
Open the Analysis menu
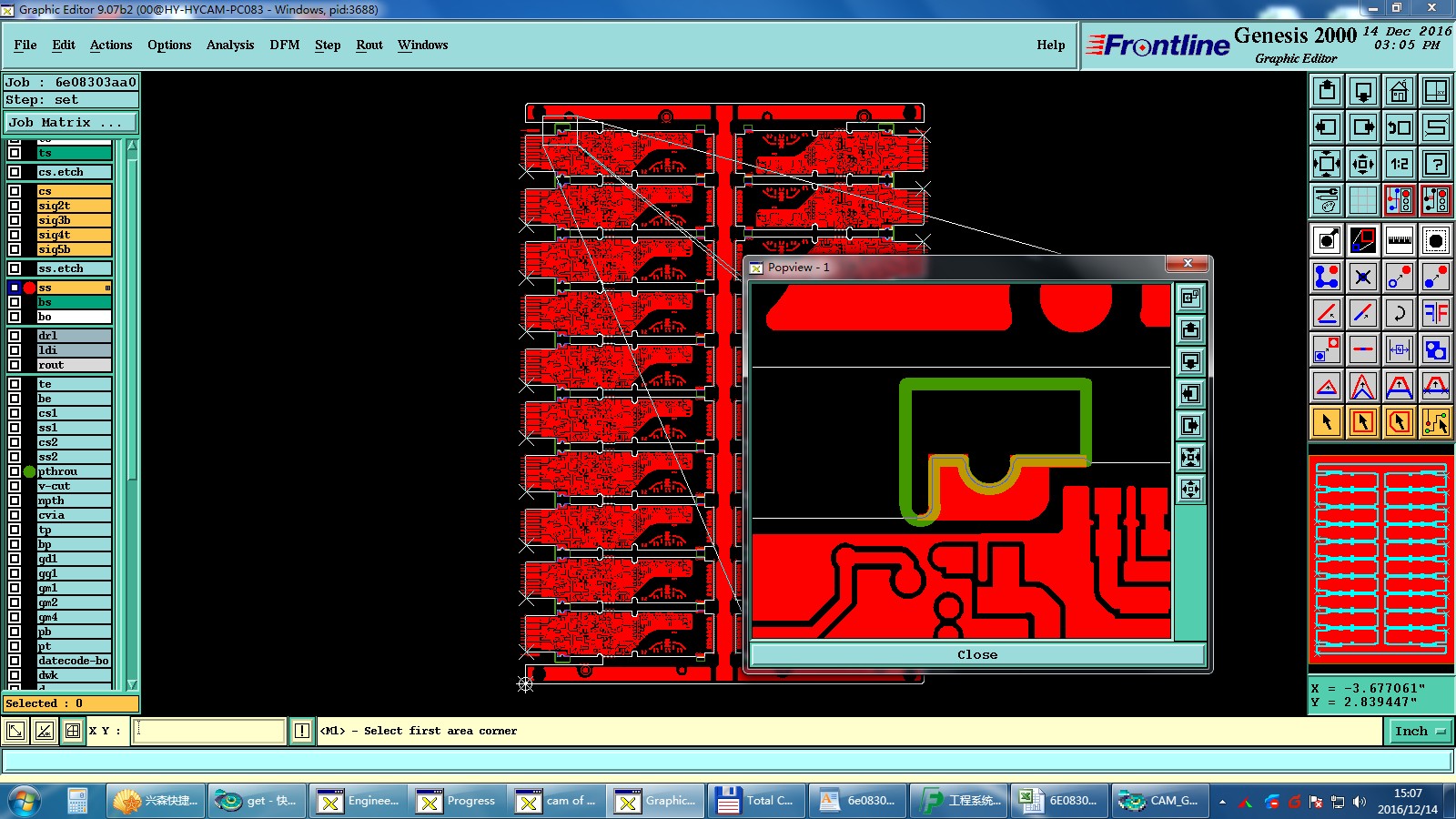pos(230,45)
